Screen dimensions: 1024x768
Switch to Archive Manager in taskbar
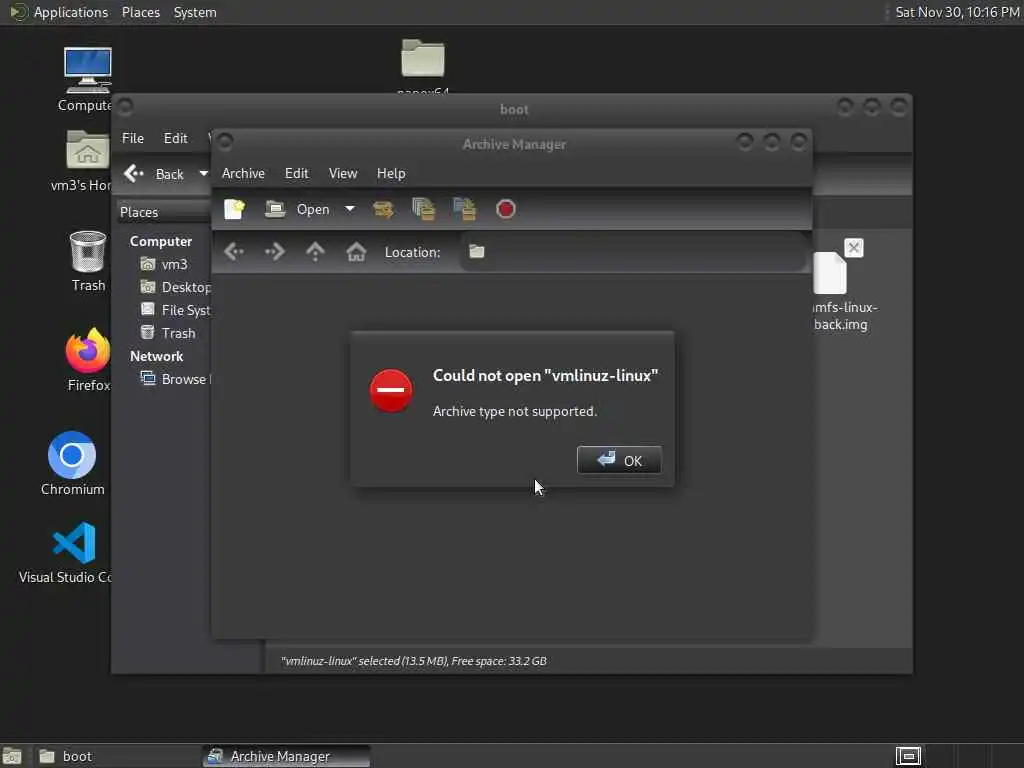point(286,756)
